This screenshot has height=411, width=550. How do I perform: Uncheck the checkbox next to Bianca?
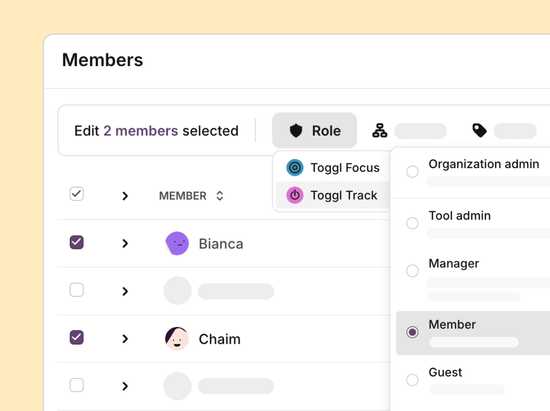click(x=76, y=242)
